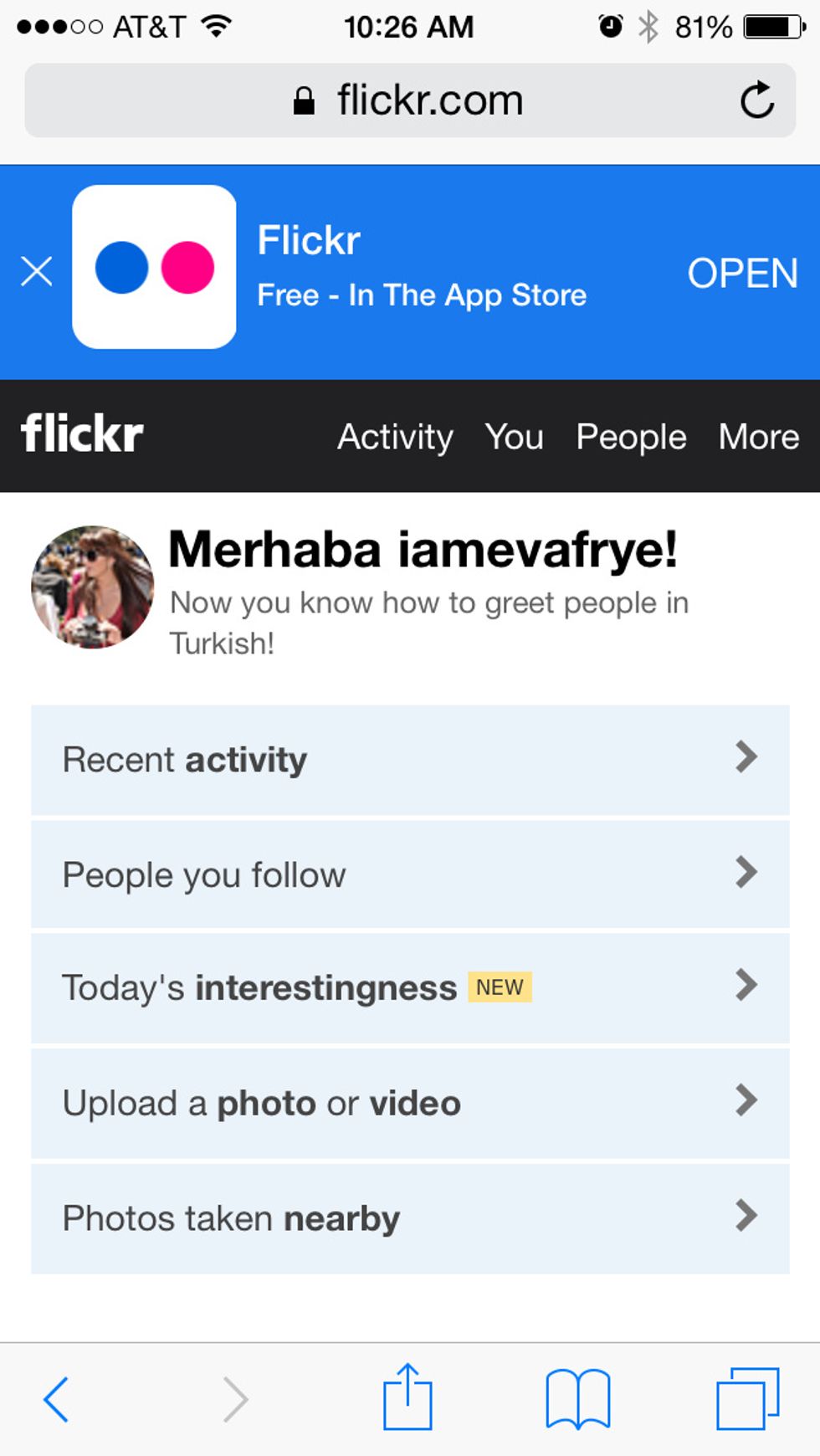Select You in the navigation bar
The image size is (820, 1456).
[x=514, y=437]
